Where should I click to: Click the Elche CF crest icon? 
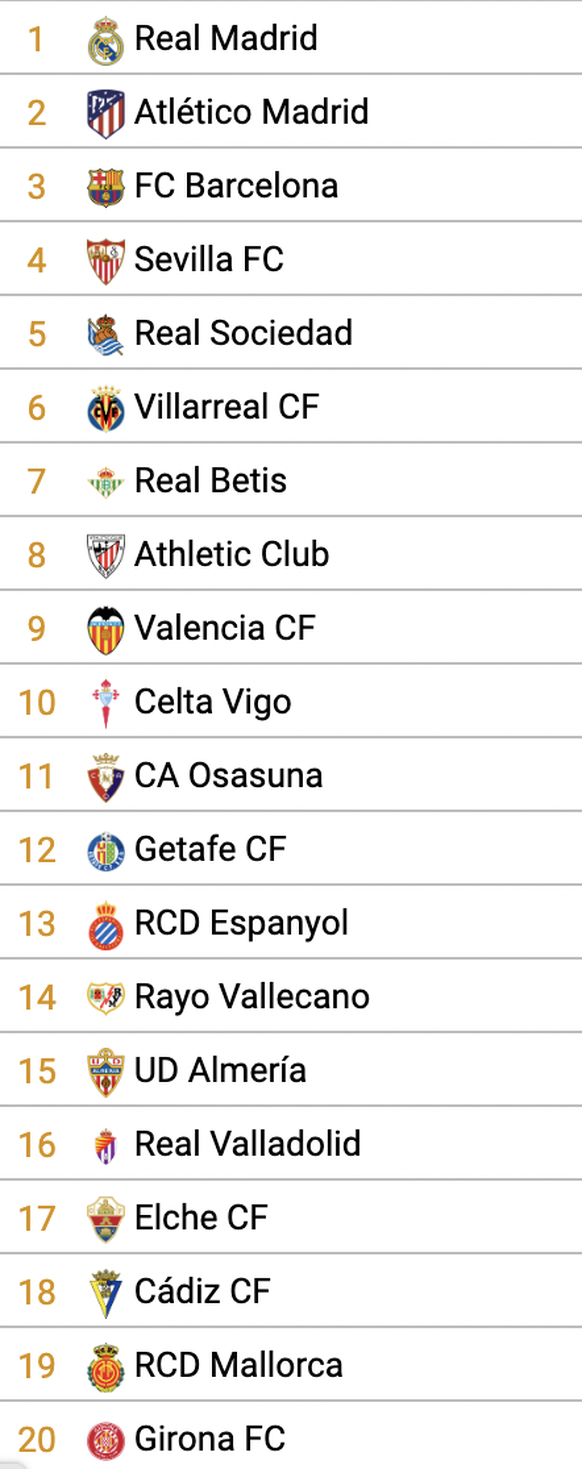tap(105, 1220)
